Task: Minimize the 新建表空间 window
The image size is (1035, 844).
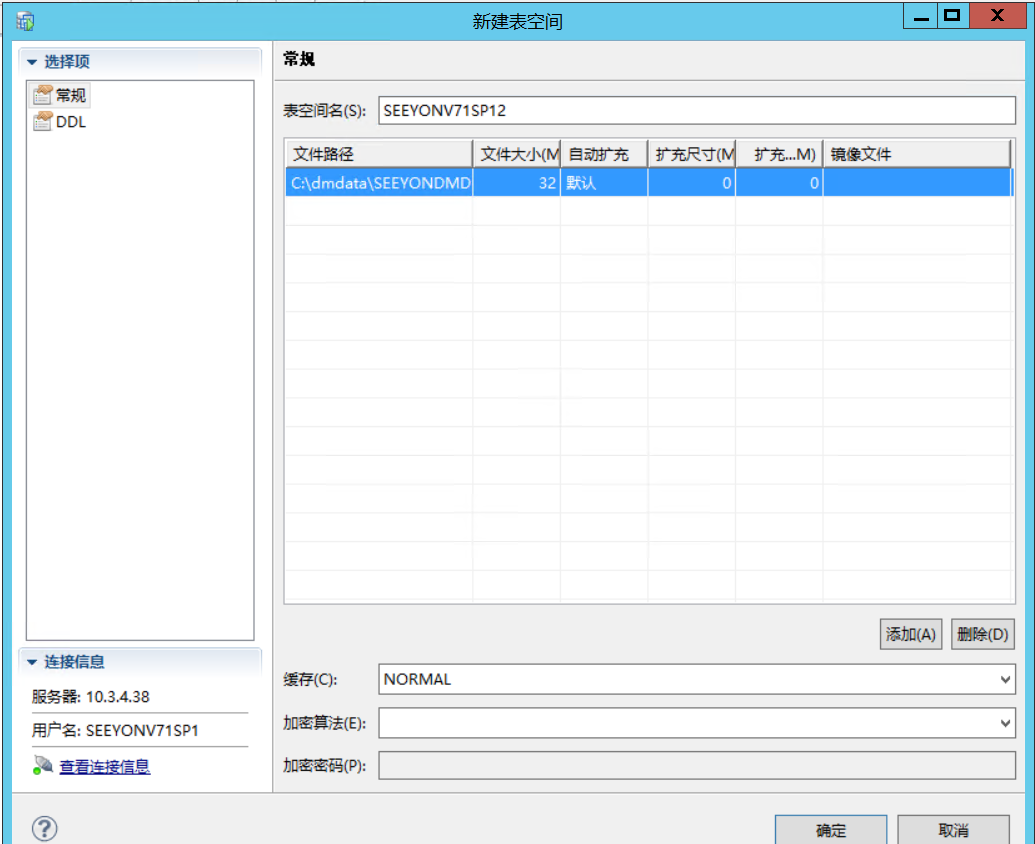Action: pos(921,16)
